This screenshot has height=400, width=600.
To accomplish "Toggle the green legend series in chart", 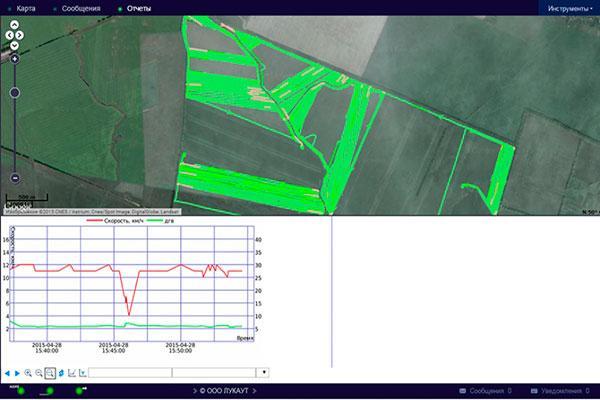I will pos(160,221).
